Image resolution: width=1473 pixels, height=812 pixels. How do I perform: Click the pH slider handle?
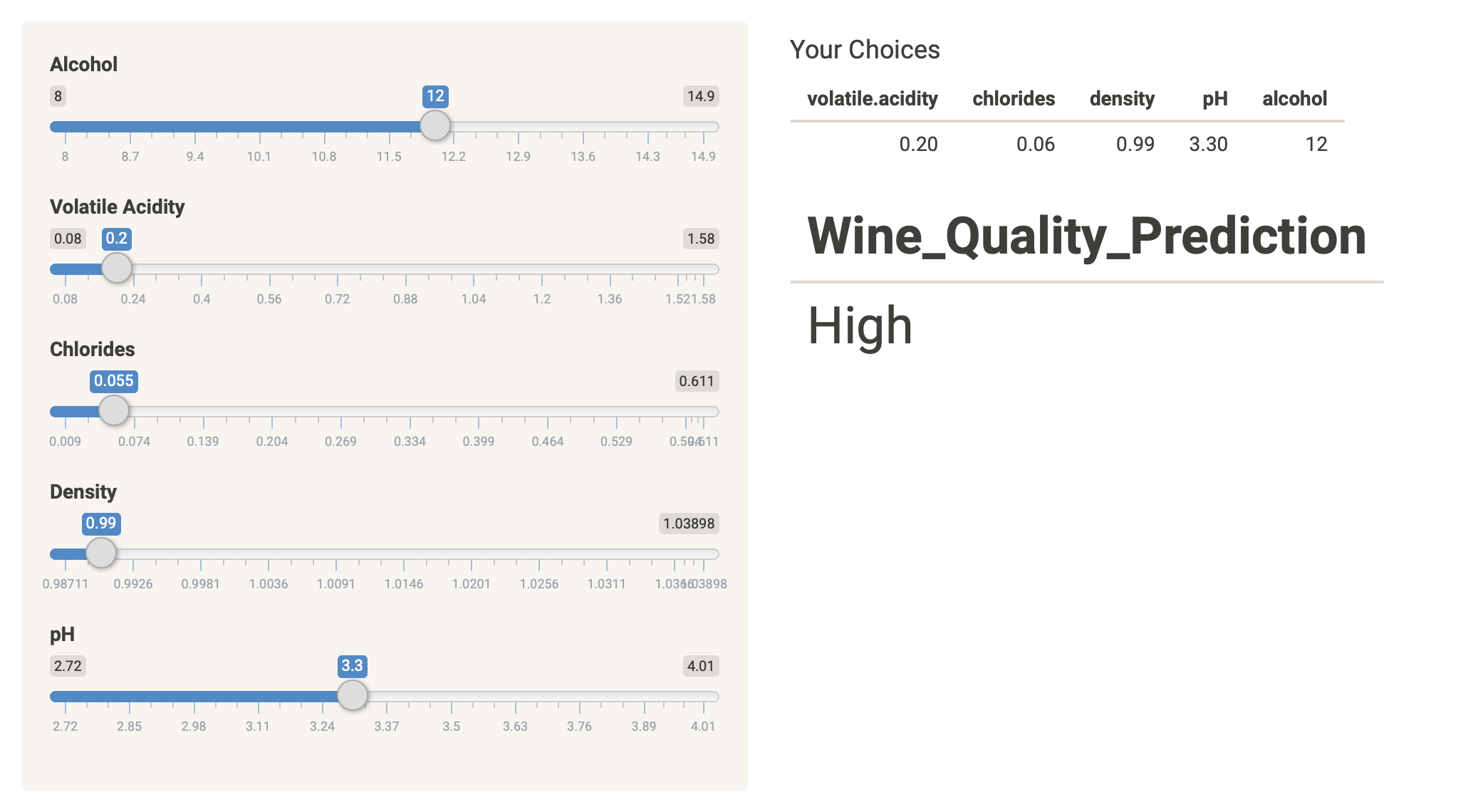point(353,695)
